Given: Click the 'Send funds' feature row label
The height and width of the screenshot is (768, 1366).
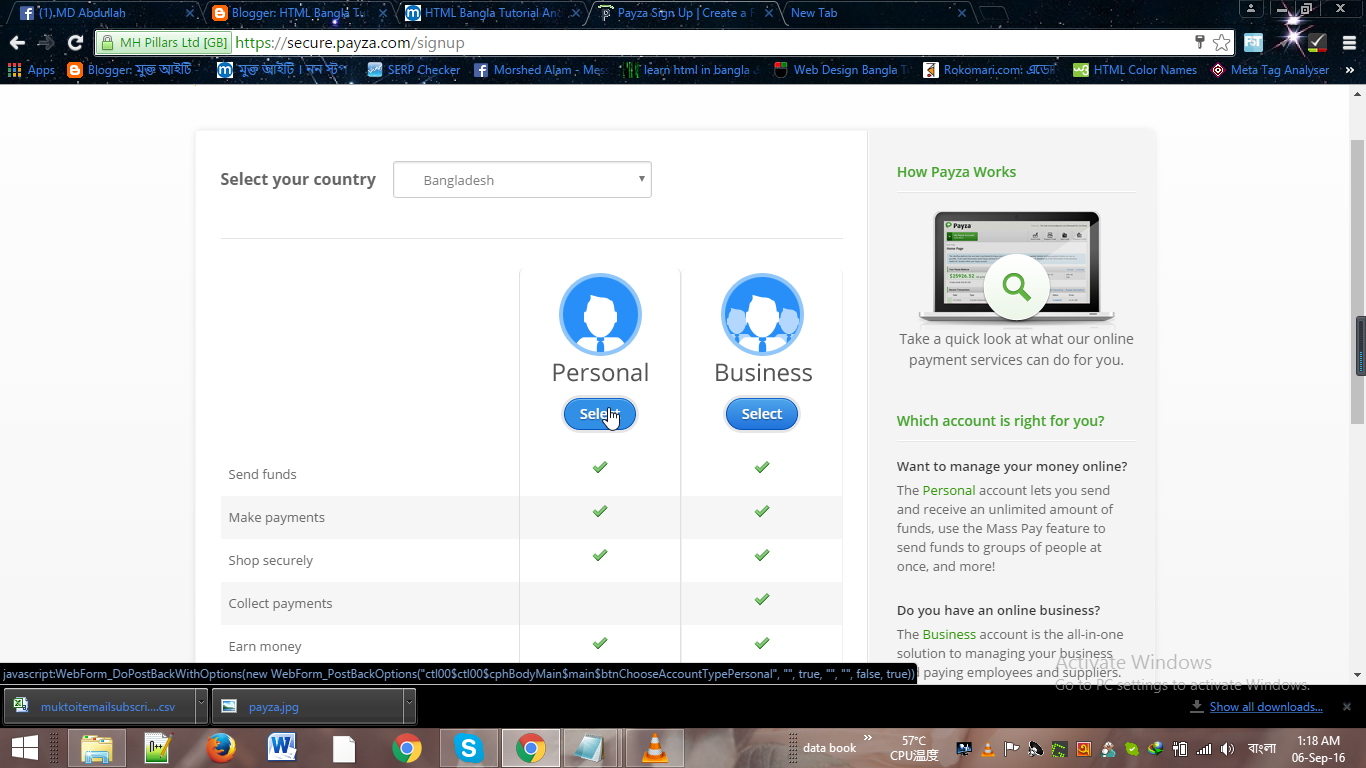Looking at the screenshot, I should coord(262,474).
